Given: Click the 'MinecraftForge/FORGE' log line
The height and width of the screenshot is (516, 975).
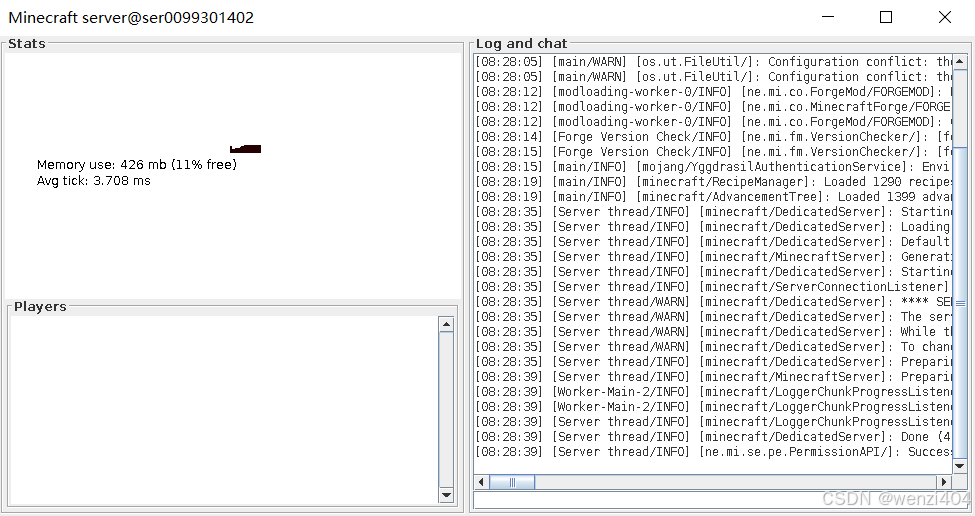Looking at the screenshot, I should [x=713, y=106].
